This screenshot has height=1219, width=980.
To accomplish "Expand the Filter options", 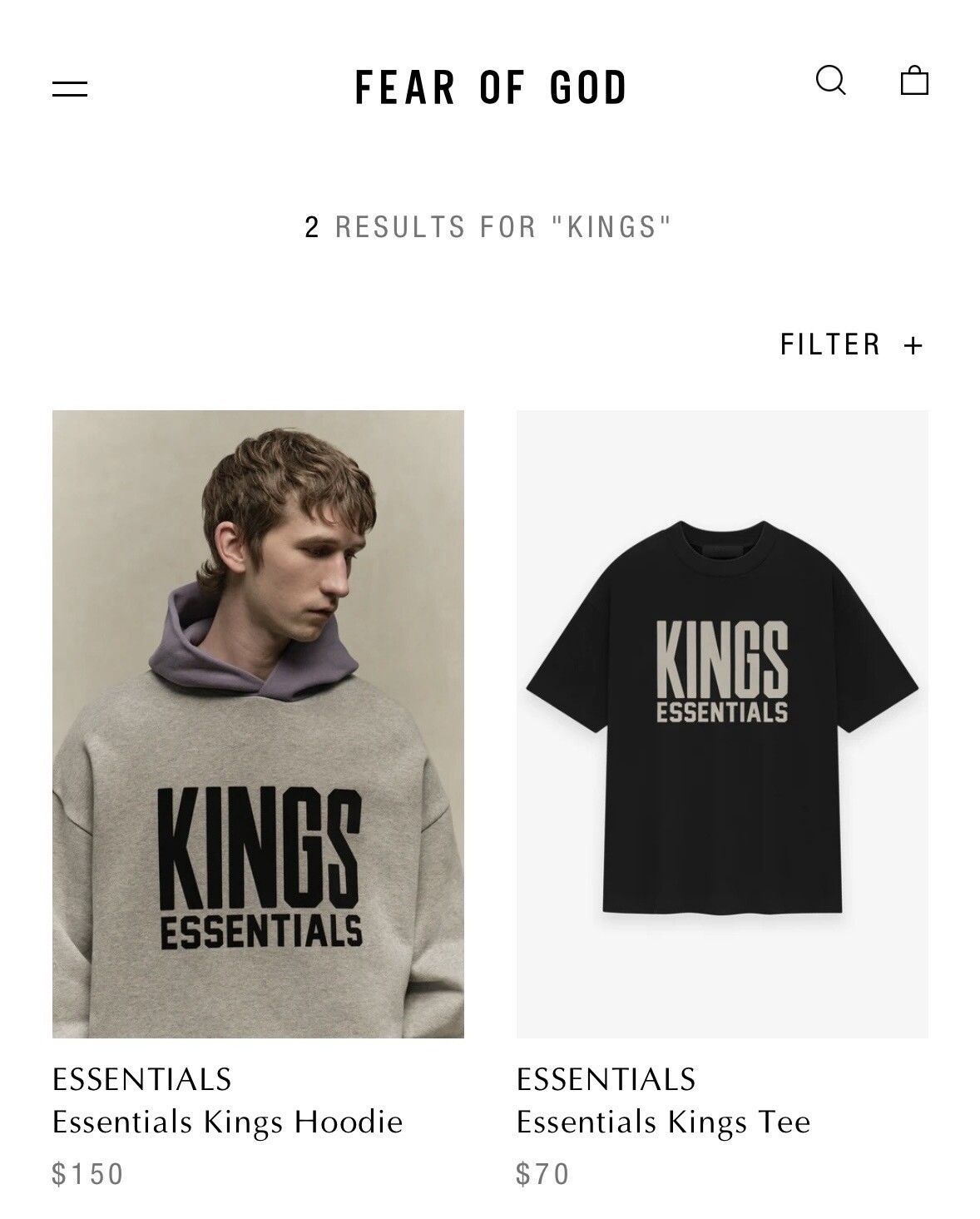I will click(x=851, y=344).
